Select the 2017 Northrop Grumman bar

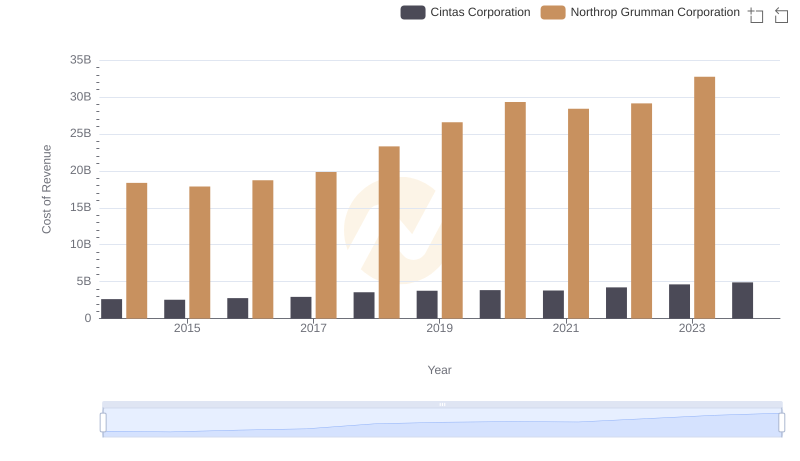pos(326,245)
